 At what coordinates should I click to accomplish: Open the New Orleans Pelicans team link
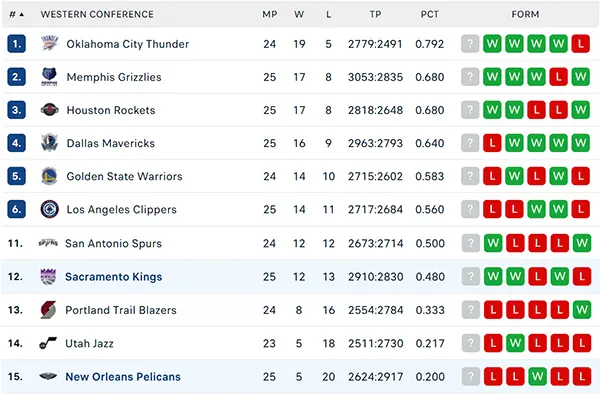point(123,376)
